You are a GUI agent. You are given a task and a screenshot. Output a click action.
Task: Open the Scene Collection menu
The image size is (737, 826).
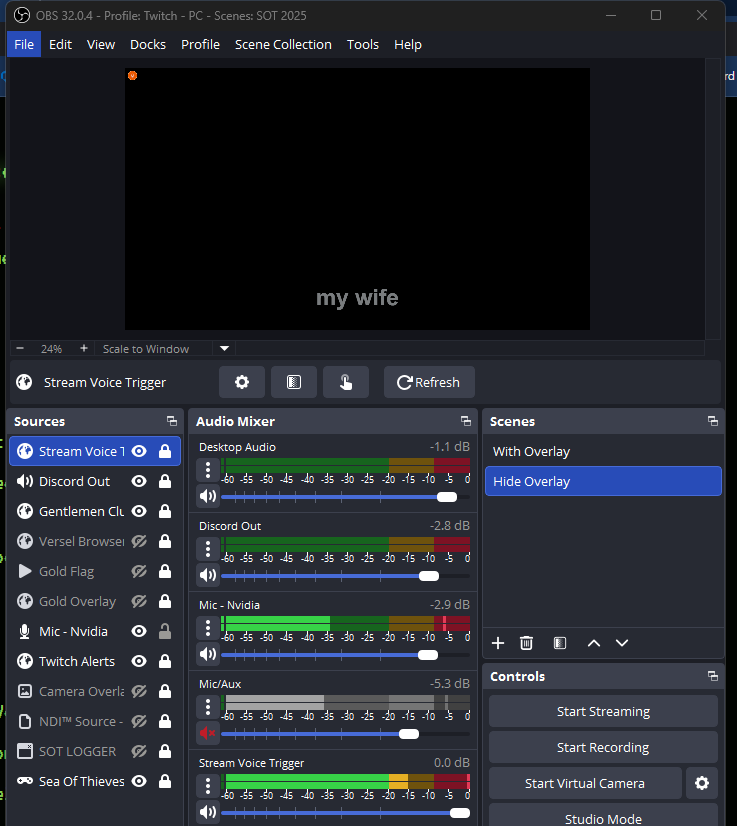[283, 45]
